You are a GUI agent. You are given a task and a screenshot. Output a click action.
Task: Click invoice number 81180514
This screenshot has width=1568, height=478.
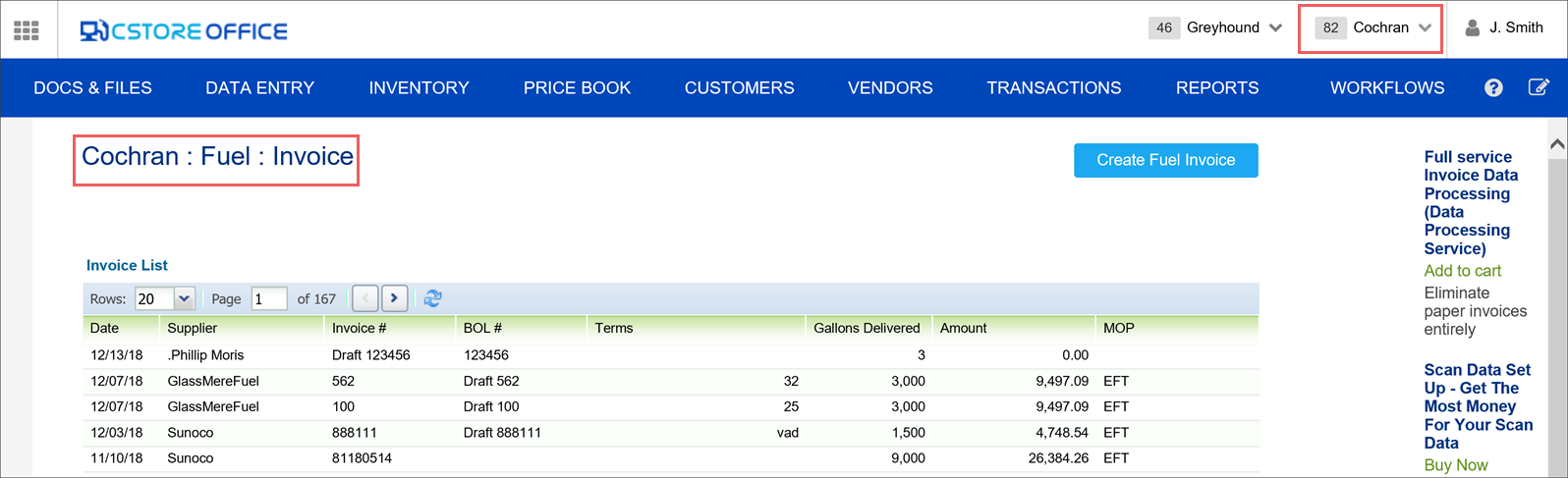click(x=362, y=458)
